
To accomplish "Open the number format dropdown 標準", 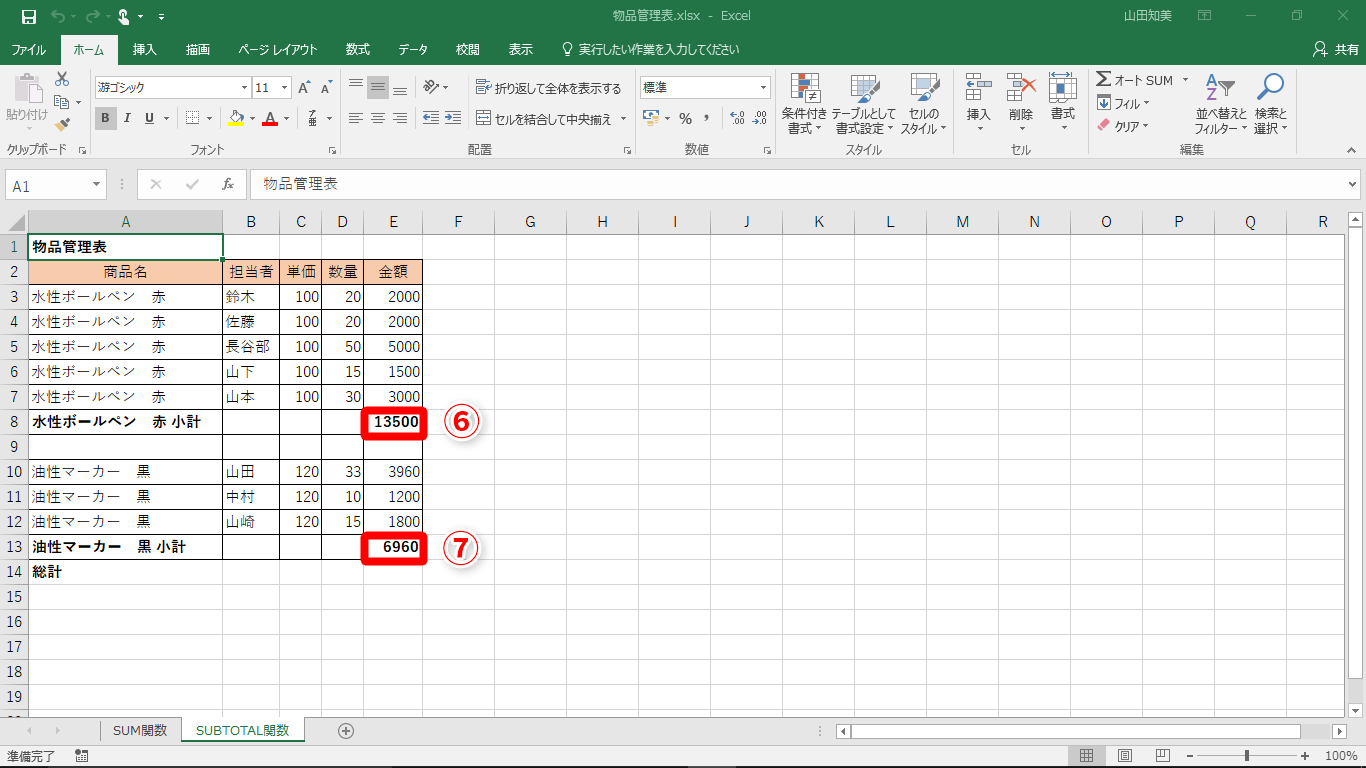I will coord(763,87).
